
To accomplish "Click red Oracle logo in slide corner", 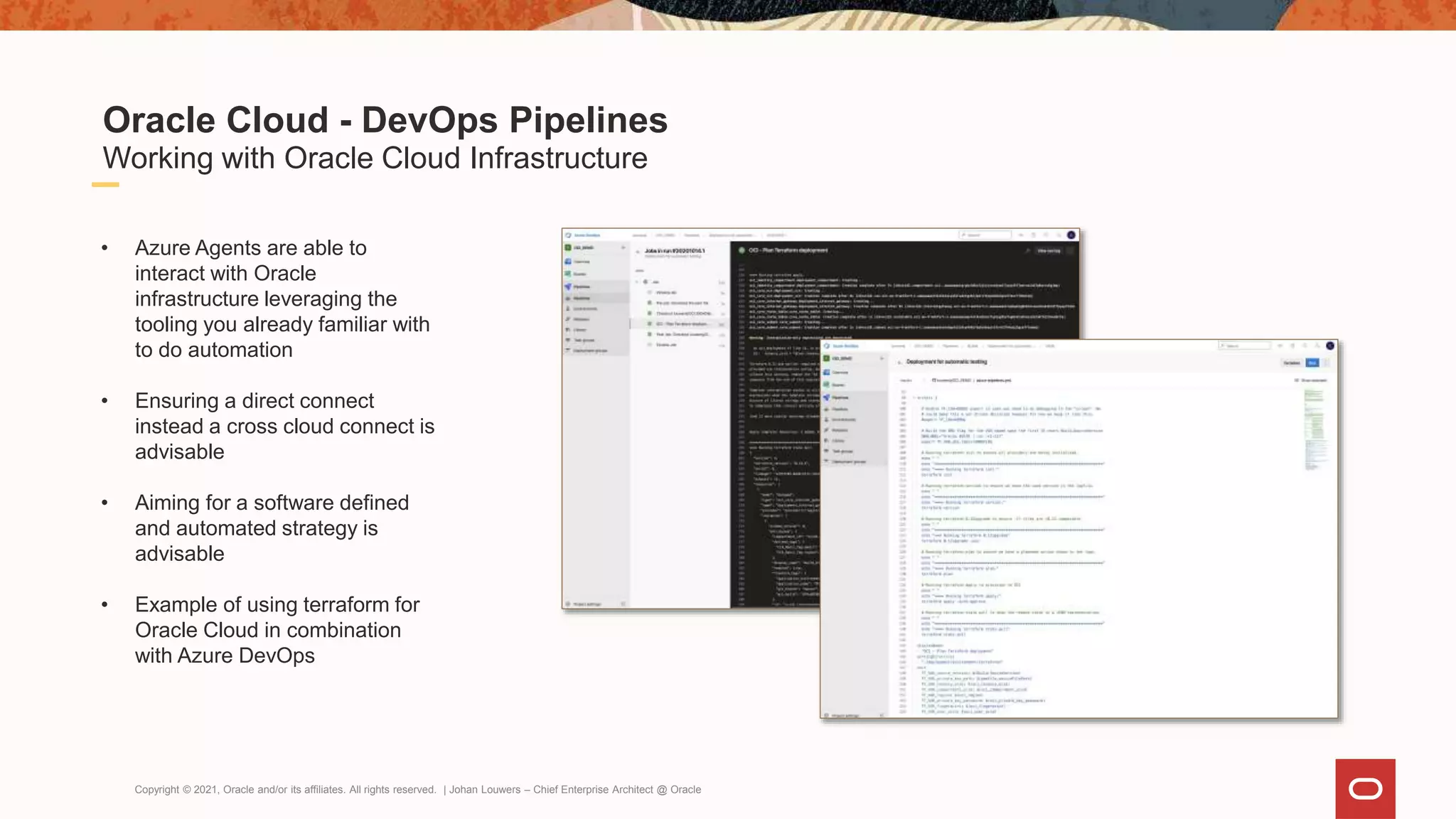I will click(1365, 788).
